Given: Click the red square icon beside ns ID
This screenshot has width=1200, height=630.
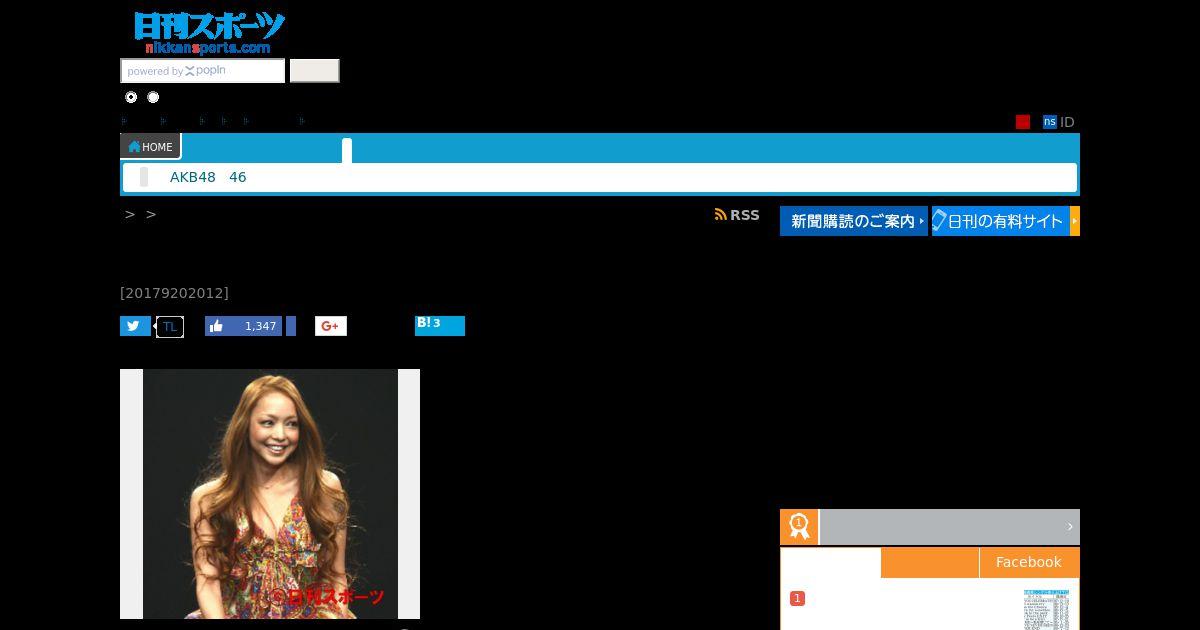Looking at the screenshot, I should pyautogui.click(x=1023, y=122).
